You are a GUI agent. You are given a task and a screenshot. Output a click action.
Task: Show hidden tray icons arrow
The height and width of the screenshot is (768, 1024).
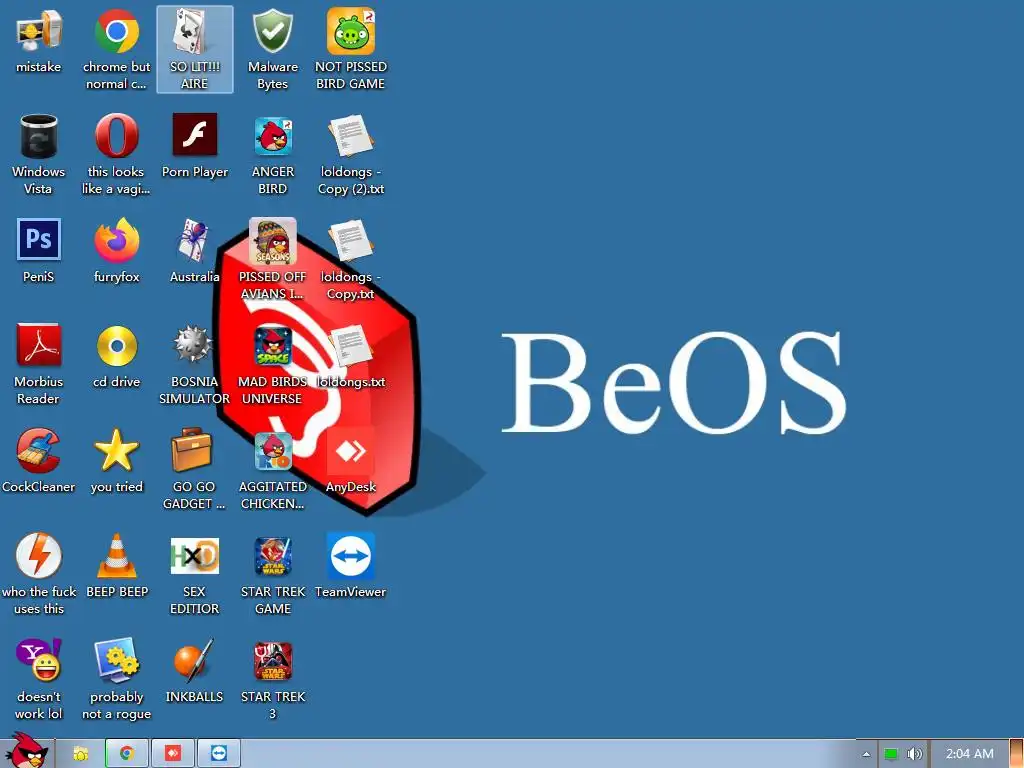tap(866, 754)
